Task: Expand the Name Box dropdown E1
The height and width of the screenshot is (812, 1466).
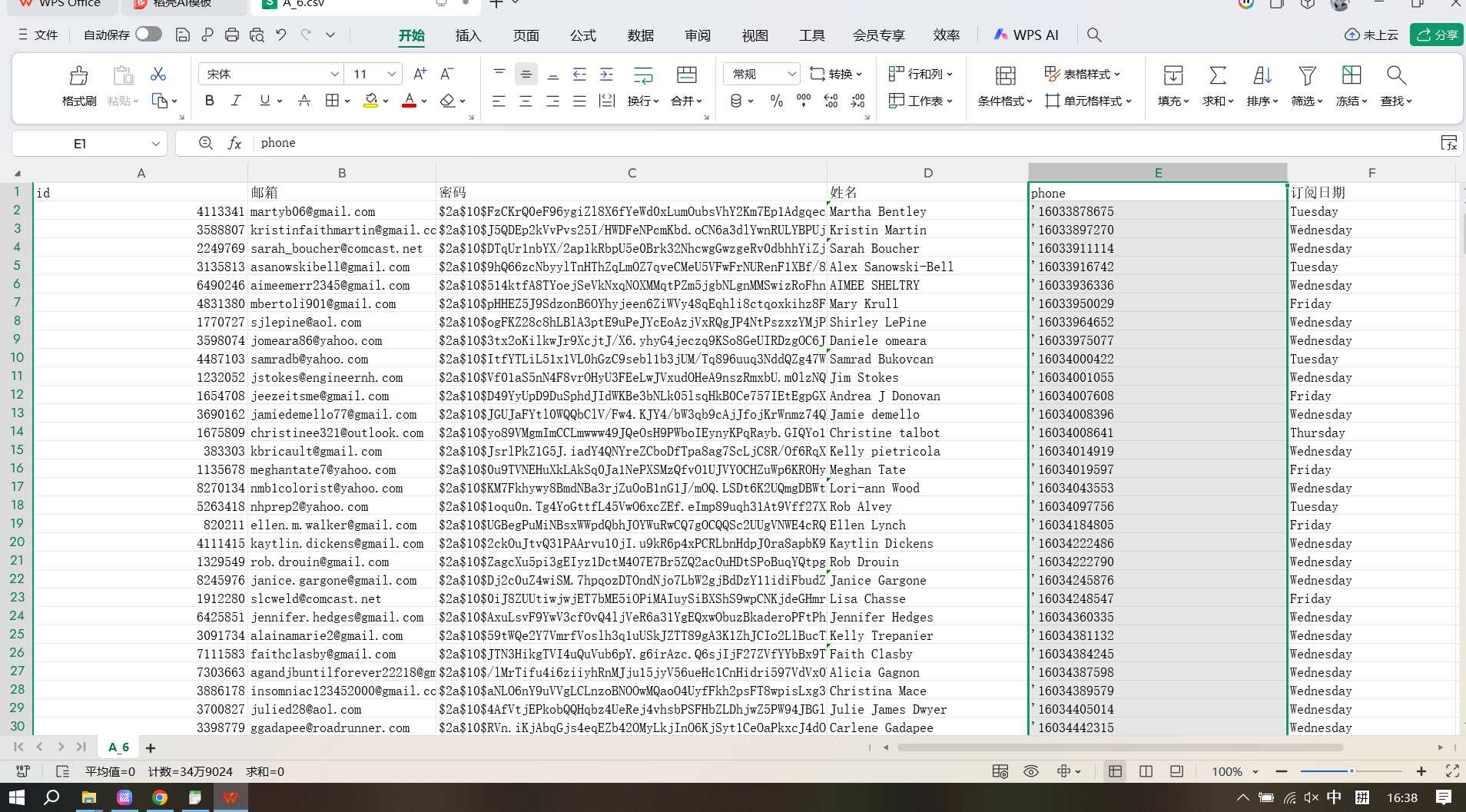Action: 155,144
